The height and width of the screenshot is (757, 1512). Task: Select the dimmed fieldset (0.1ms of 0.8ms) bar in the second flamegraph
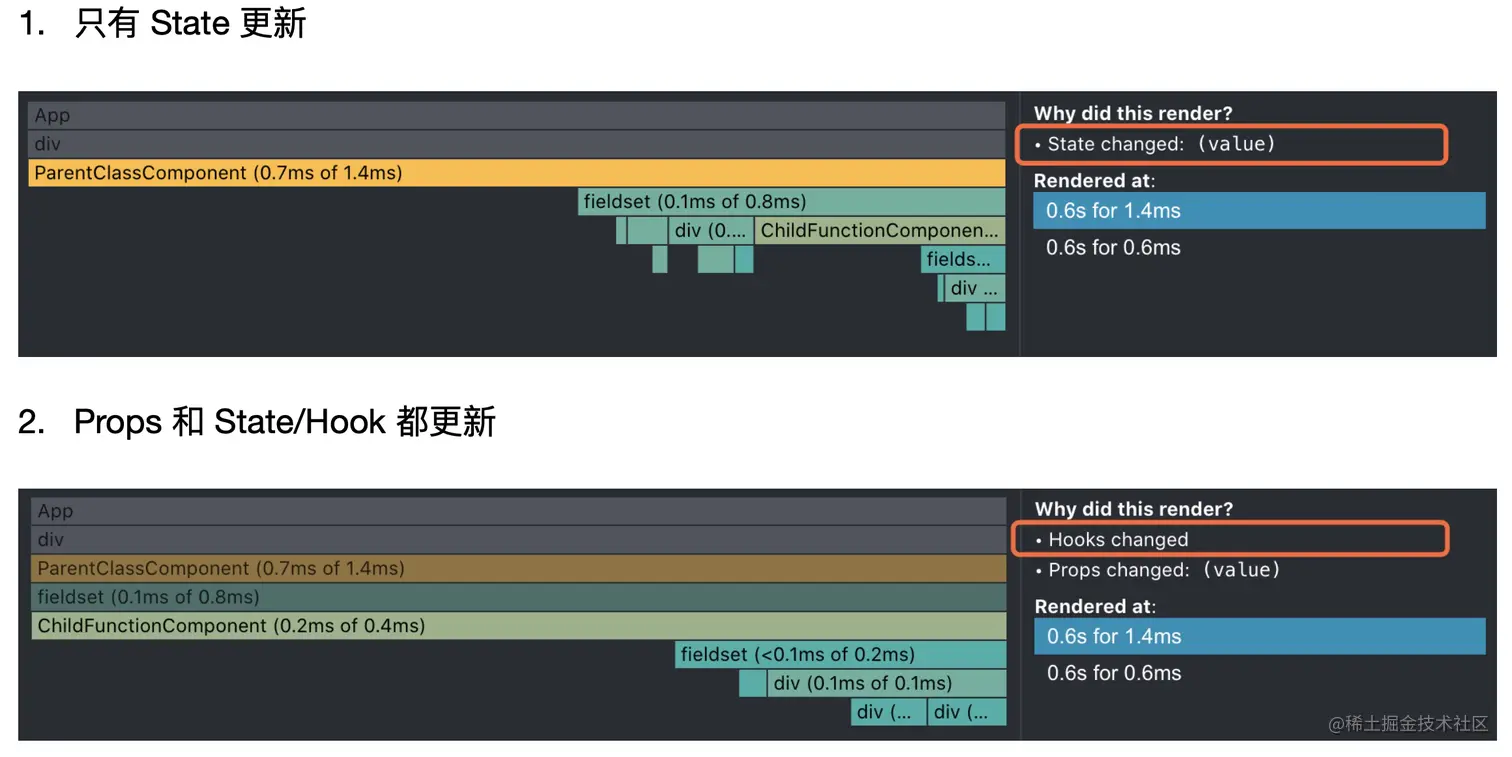518,597
